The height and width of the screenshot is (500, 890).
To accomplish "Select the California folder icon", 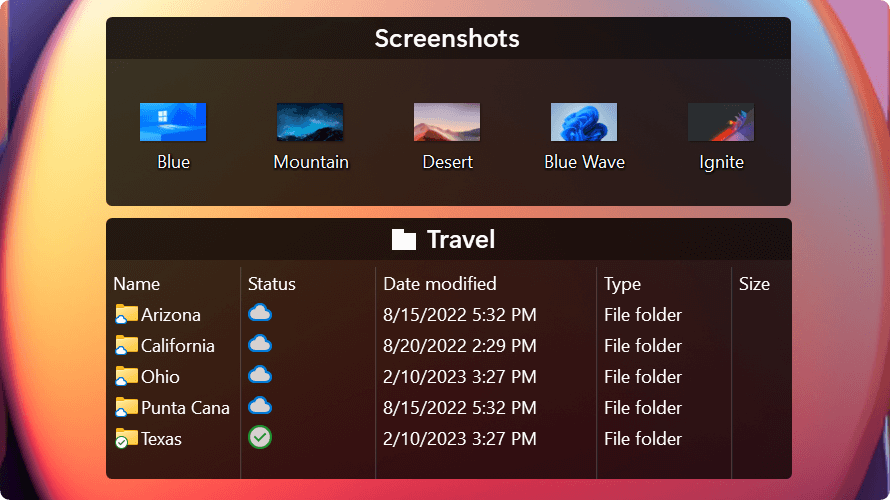I will [126, 346].
